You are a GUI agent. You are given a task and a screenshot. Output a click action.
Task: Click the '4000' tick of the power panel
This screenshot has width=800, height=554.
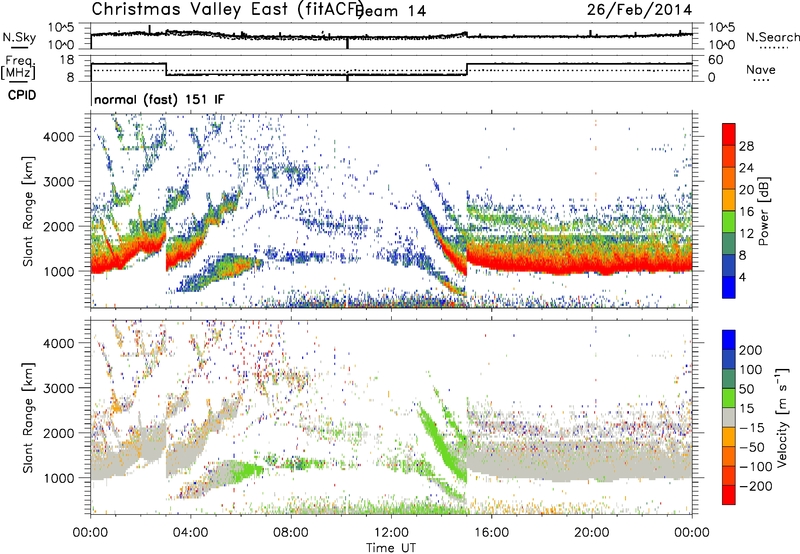[x=59, y=137]
